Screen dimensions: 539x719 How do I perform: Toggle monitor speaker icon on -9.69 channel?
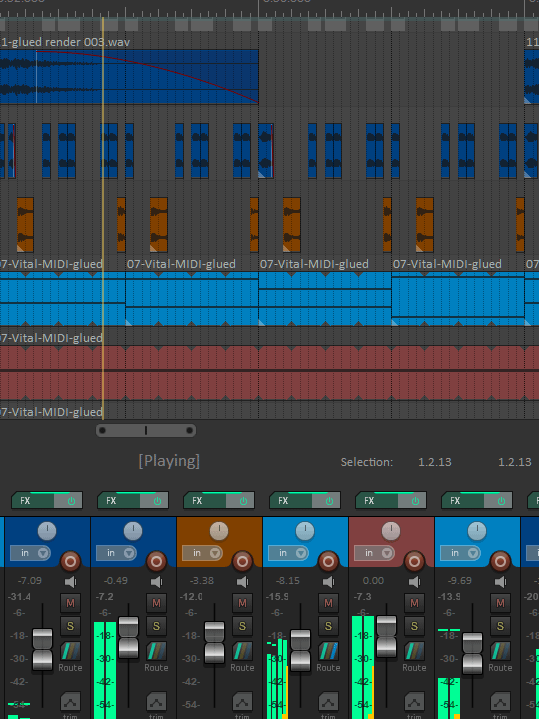pyautogui.click(x=500, y=582)
